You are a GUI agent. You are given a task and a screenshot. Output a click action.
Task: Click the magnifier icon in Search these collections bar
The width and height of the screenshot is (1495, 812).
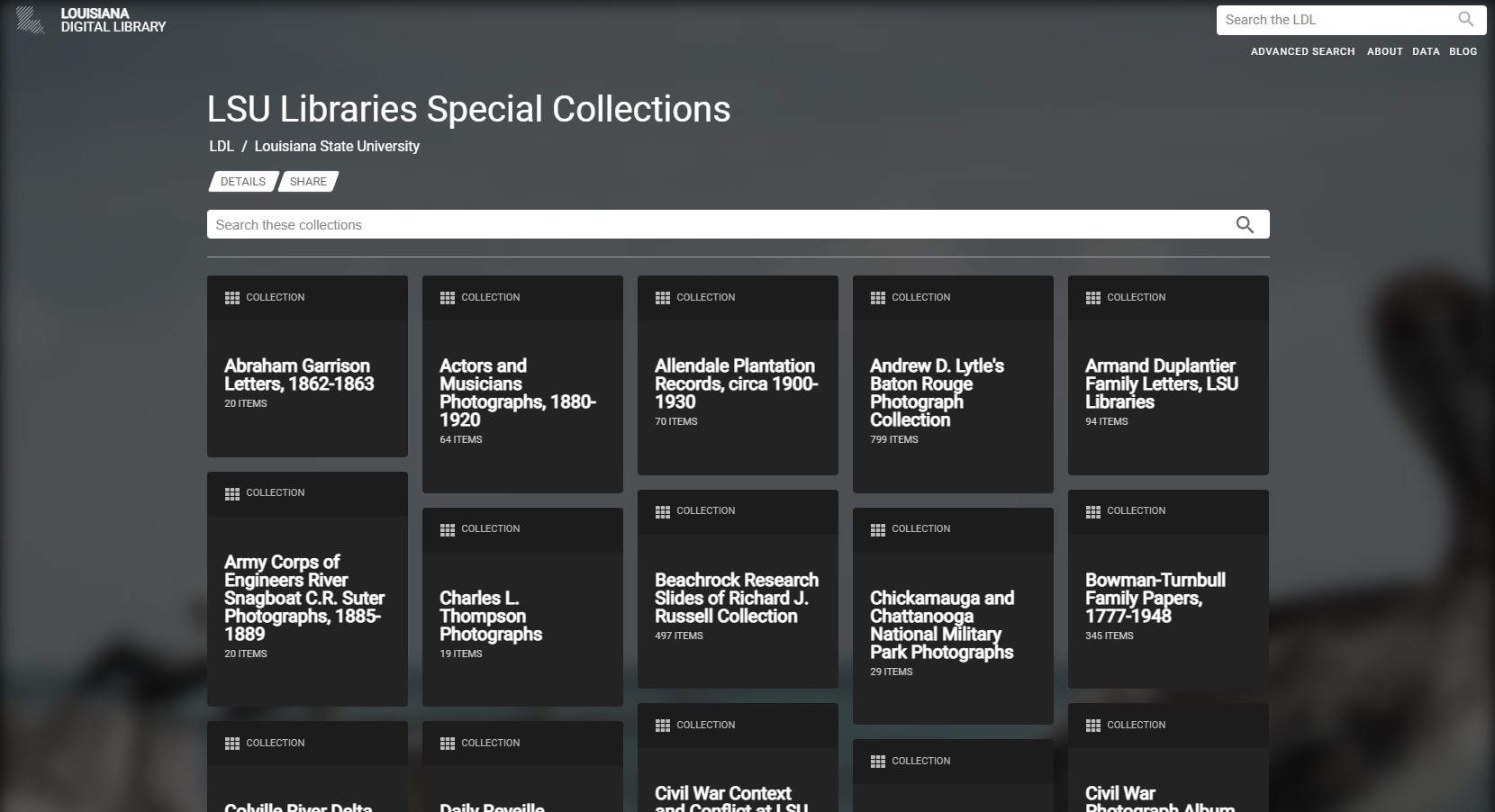pos(1245,224)
